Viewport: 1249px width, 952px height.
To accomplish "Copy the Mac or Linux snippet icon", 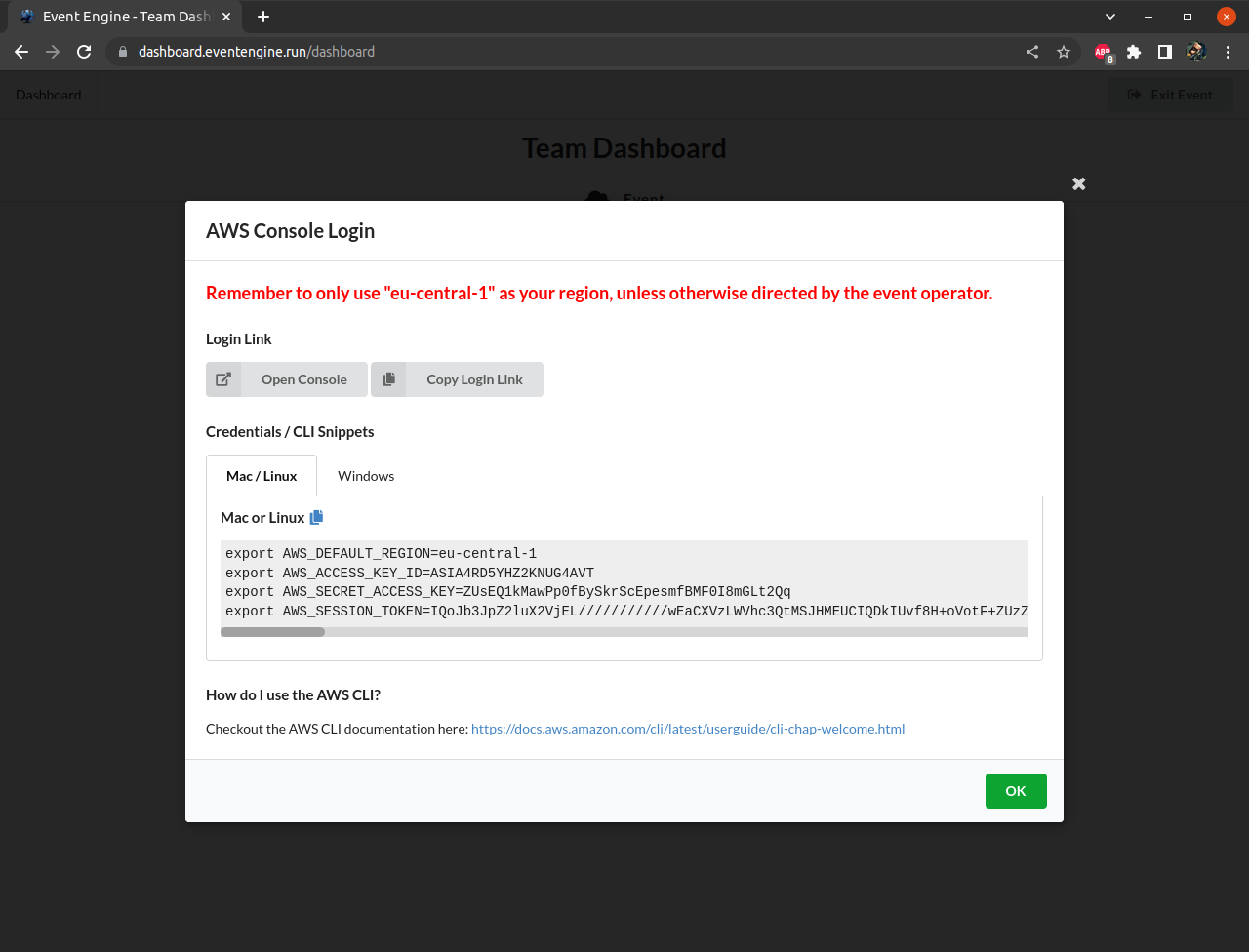I will point(316,517).
